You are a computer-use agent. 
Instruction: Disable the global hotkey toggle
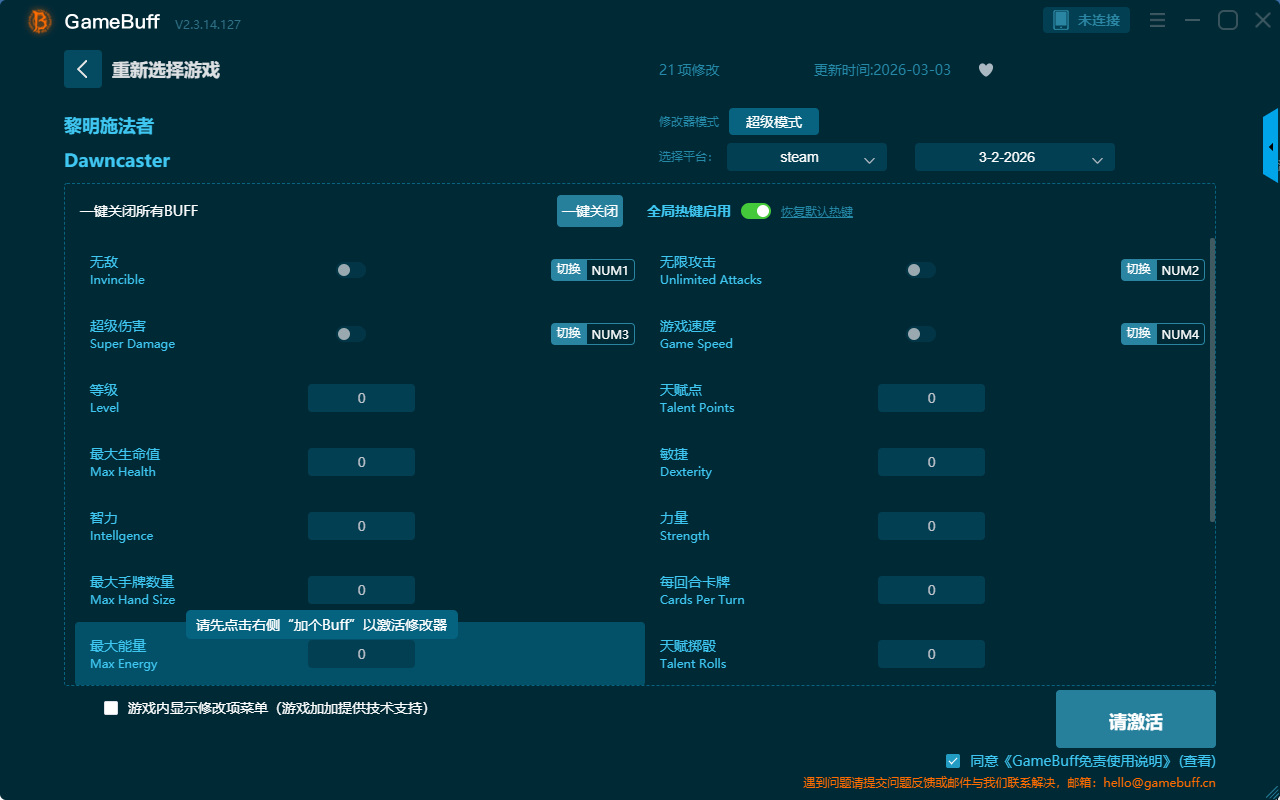point(756,211)
